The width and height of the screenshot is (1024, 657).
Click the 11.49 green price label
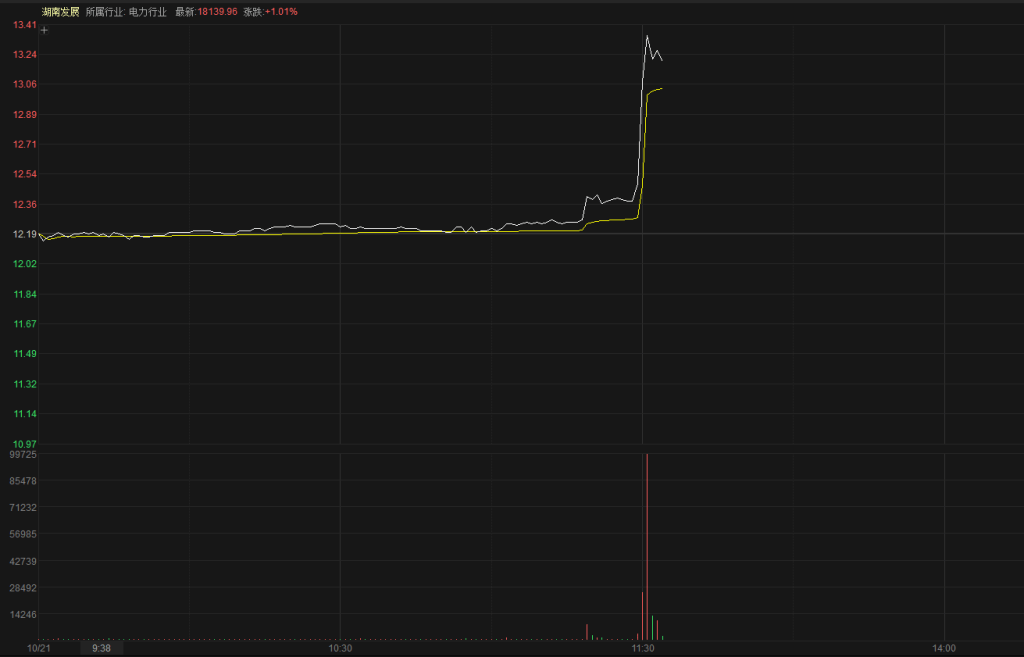point(25,354)
